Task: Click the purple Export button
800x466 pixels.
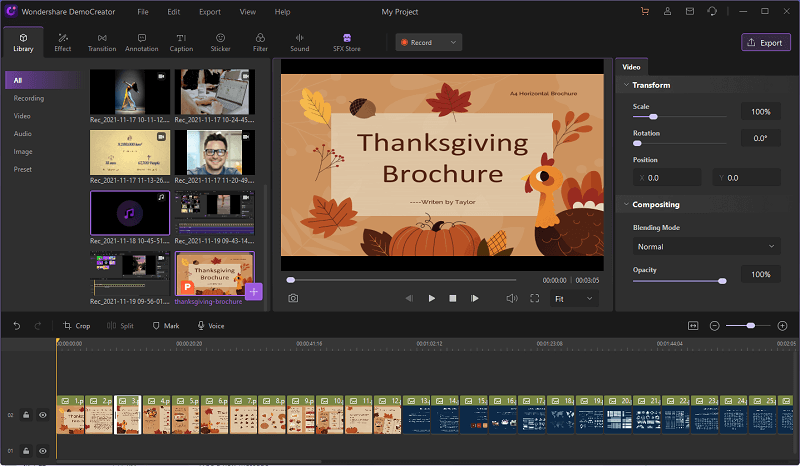Action: pos(766,43)
